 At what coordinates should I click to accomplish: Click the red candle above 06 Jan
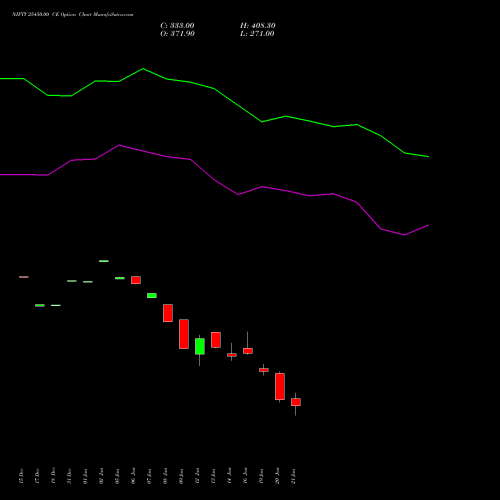click(136, 280)
